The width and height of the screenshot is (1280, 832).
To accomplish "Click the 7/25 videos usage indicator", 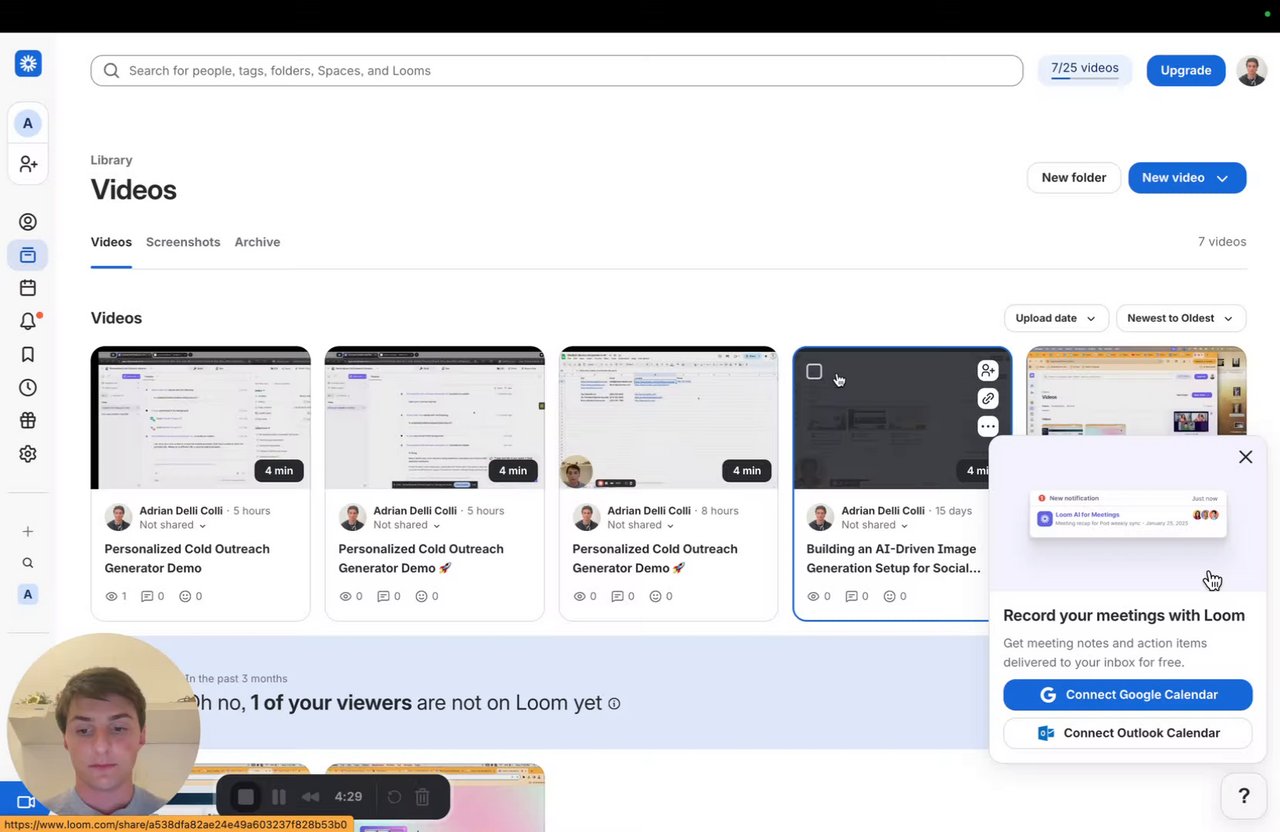I will (1085, 70).
